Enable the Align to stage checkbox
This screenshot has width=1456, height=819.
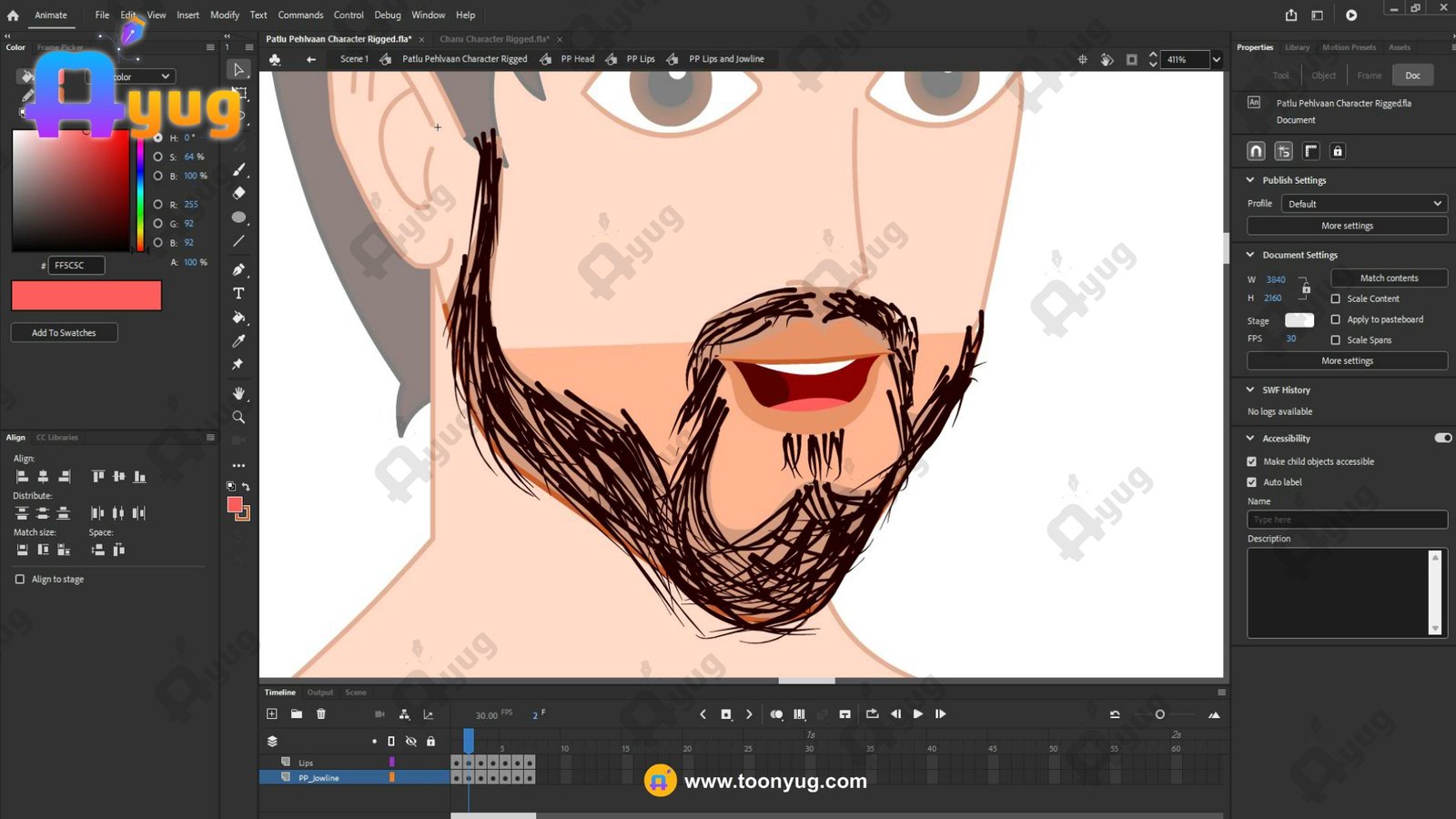pyautogui.click(x=20, y=579)
